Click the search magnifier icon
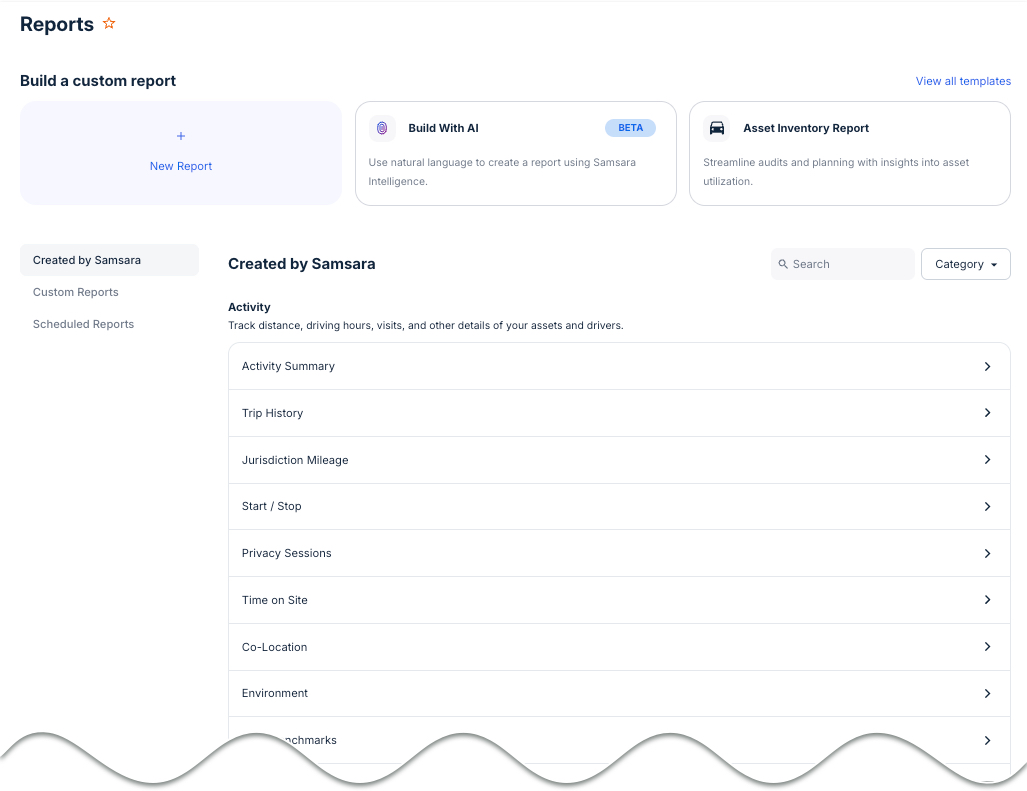Viewport: 1027px width, 791px height. click(783, 264)
